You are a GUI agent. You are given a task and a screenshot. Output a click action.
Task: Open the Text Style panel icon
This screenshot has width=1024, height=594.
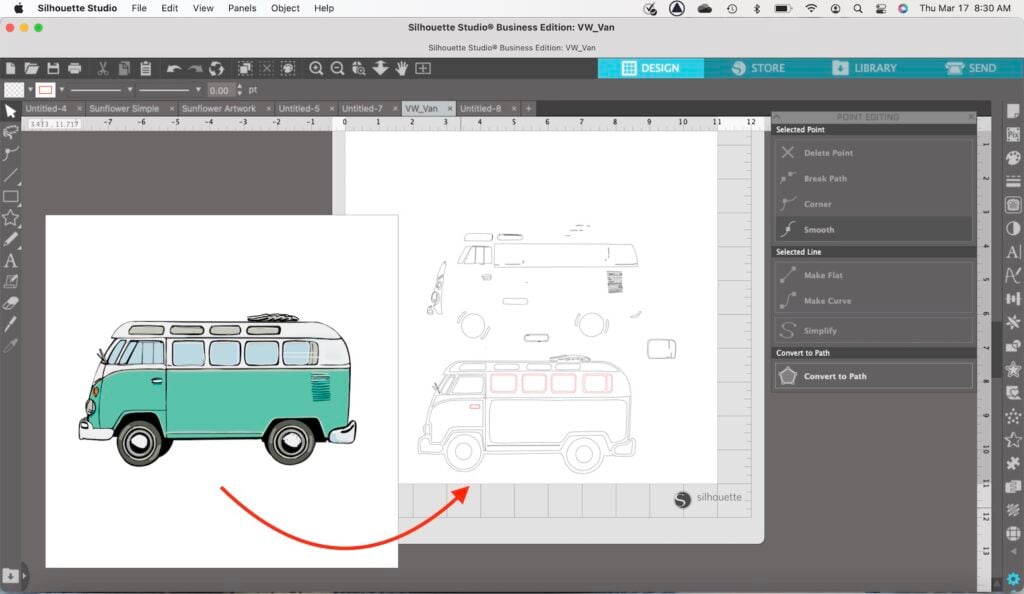tap(1013, 252)
